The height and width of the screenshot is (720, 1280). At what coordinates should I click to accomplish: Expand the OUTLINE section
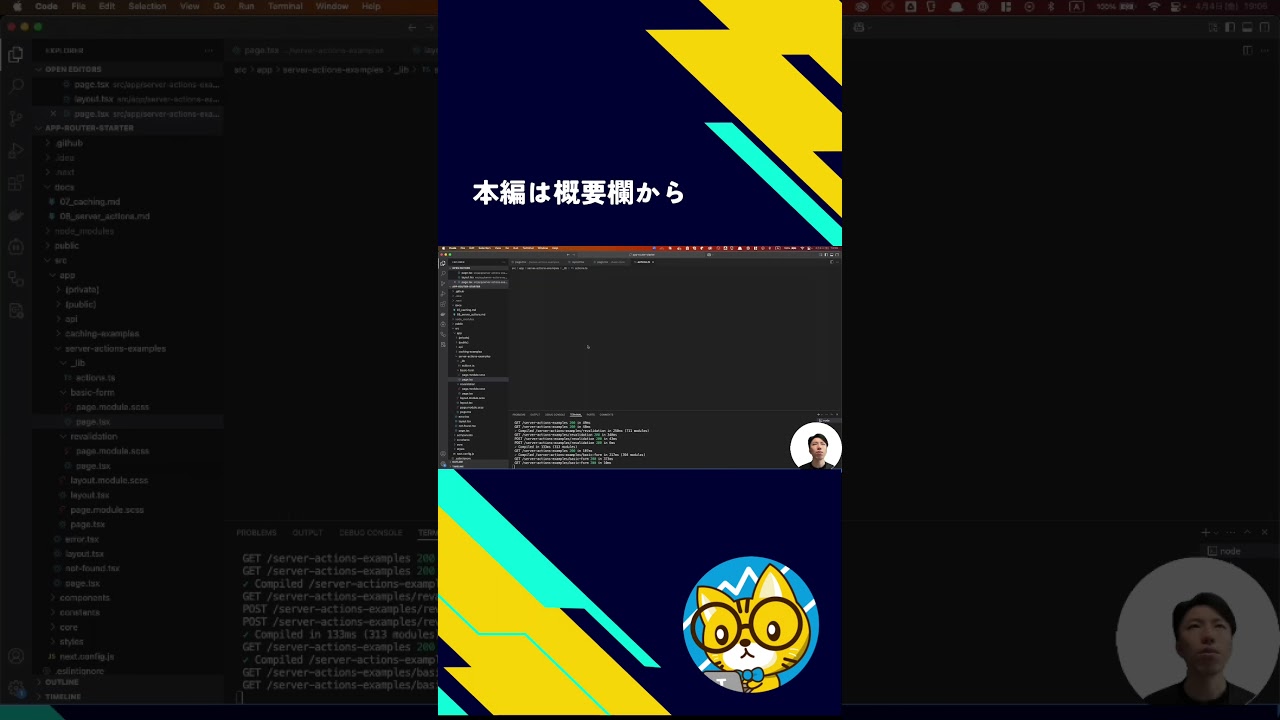tap(128, 682)
